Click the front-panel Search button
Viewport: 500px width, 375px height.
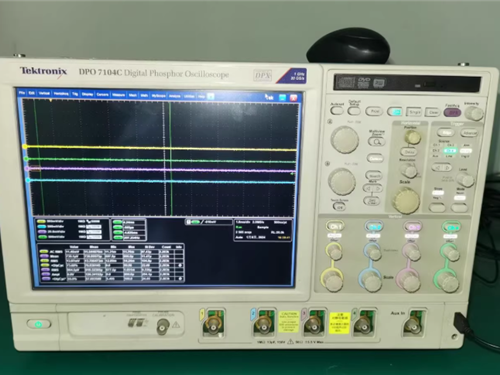click(374, 176)
